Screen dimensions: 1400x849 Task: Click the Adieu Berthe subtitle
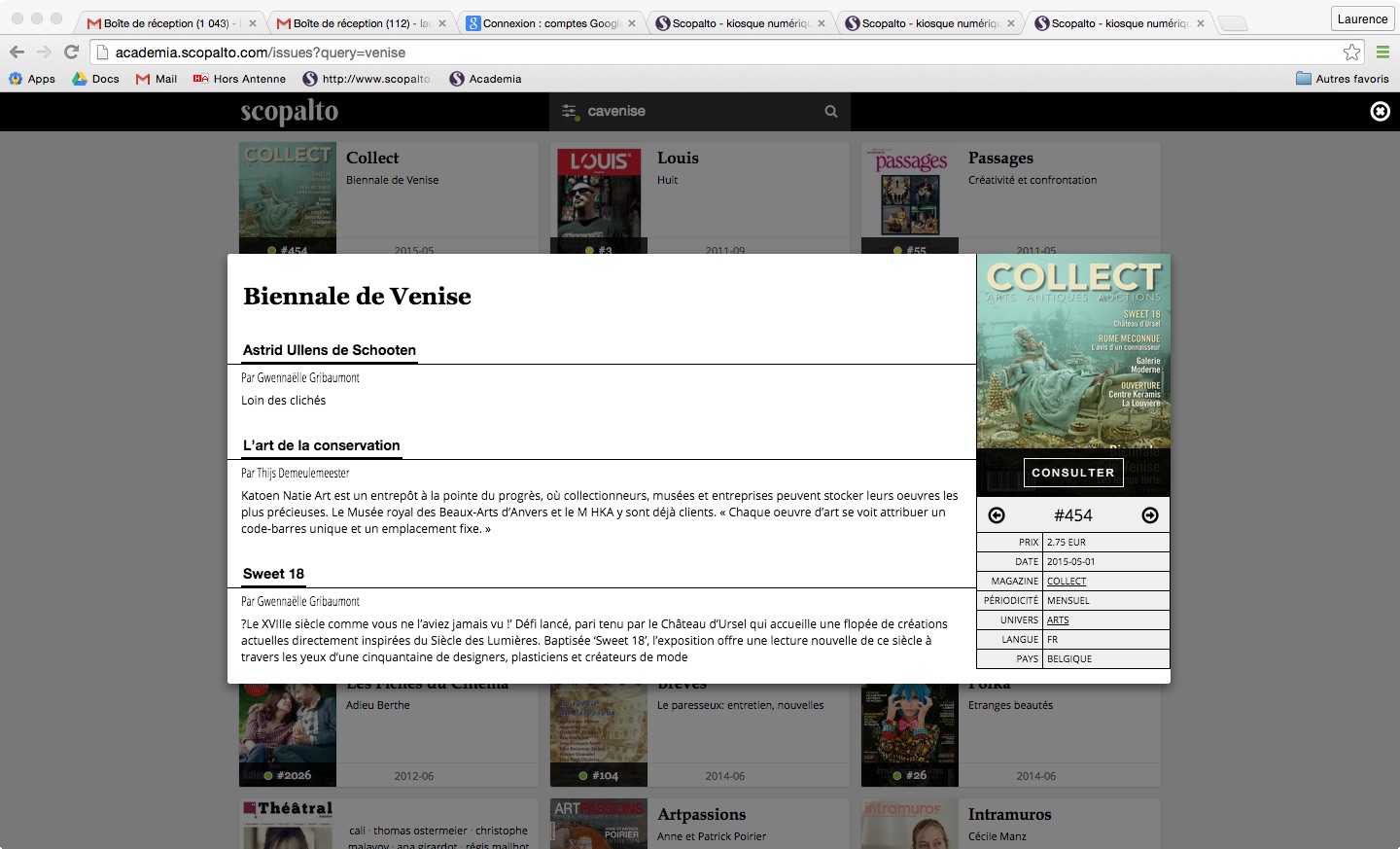point(378,705)
